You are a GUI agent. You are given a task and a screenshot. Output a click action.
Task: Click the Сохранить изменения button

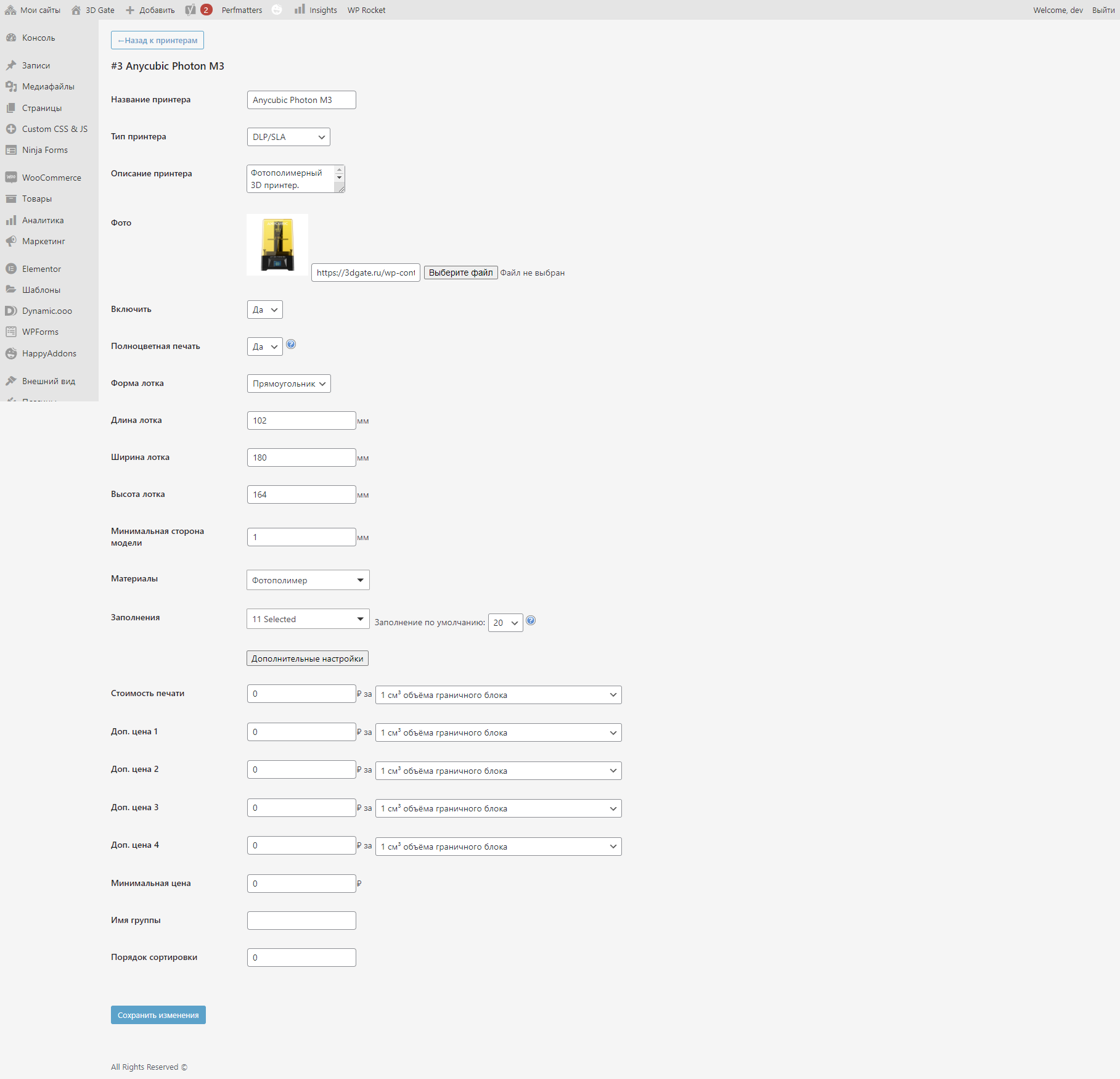tap(158, 1015)
